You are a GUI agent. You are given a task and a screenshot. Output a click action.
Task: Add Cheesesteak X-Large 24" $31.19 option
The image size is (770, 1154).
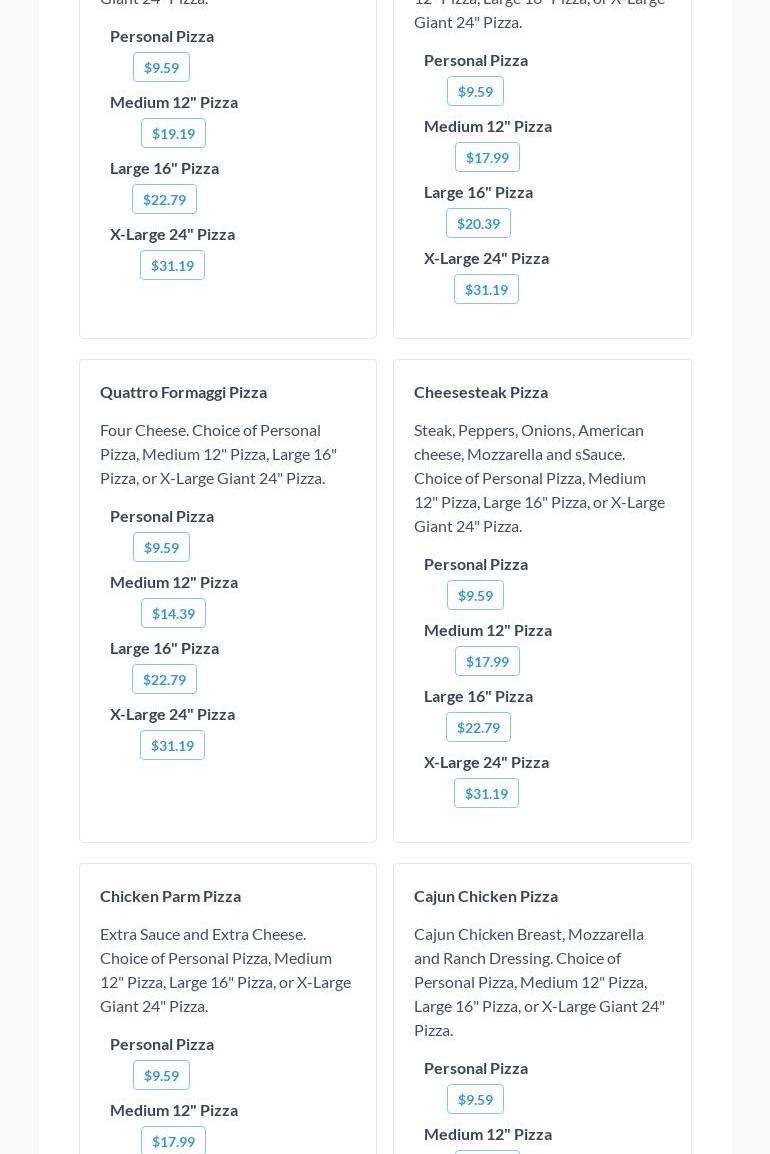(x=486, y=793)
